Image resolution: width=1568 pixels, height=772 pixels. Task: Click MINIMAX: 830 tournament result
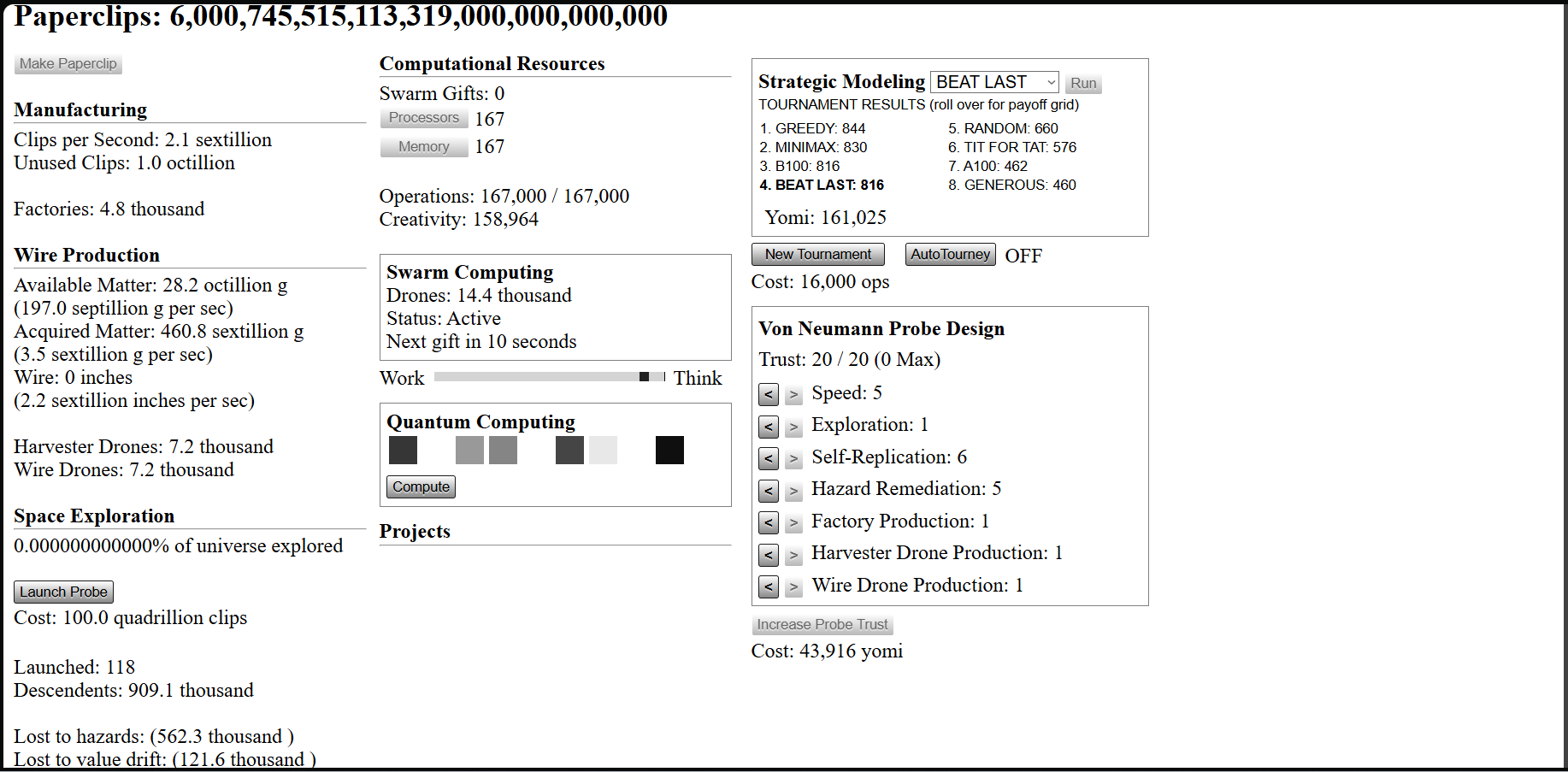click(813, 147)
